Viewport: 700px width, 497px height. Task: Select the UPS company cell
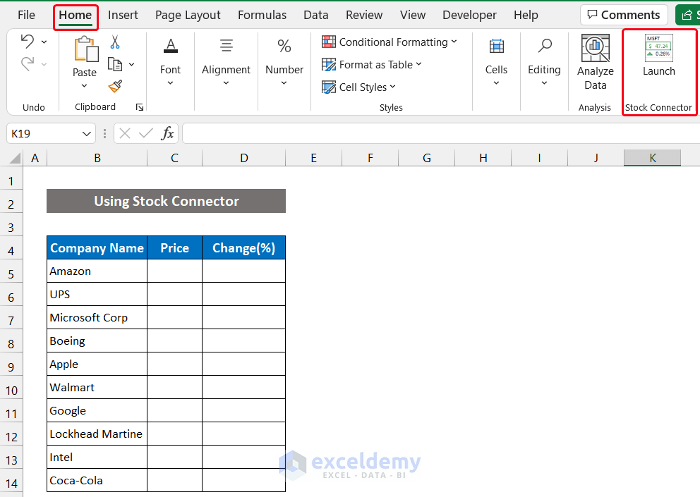tap(97, 294)
